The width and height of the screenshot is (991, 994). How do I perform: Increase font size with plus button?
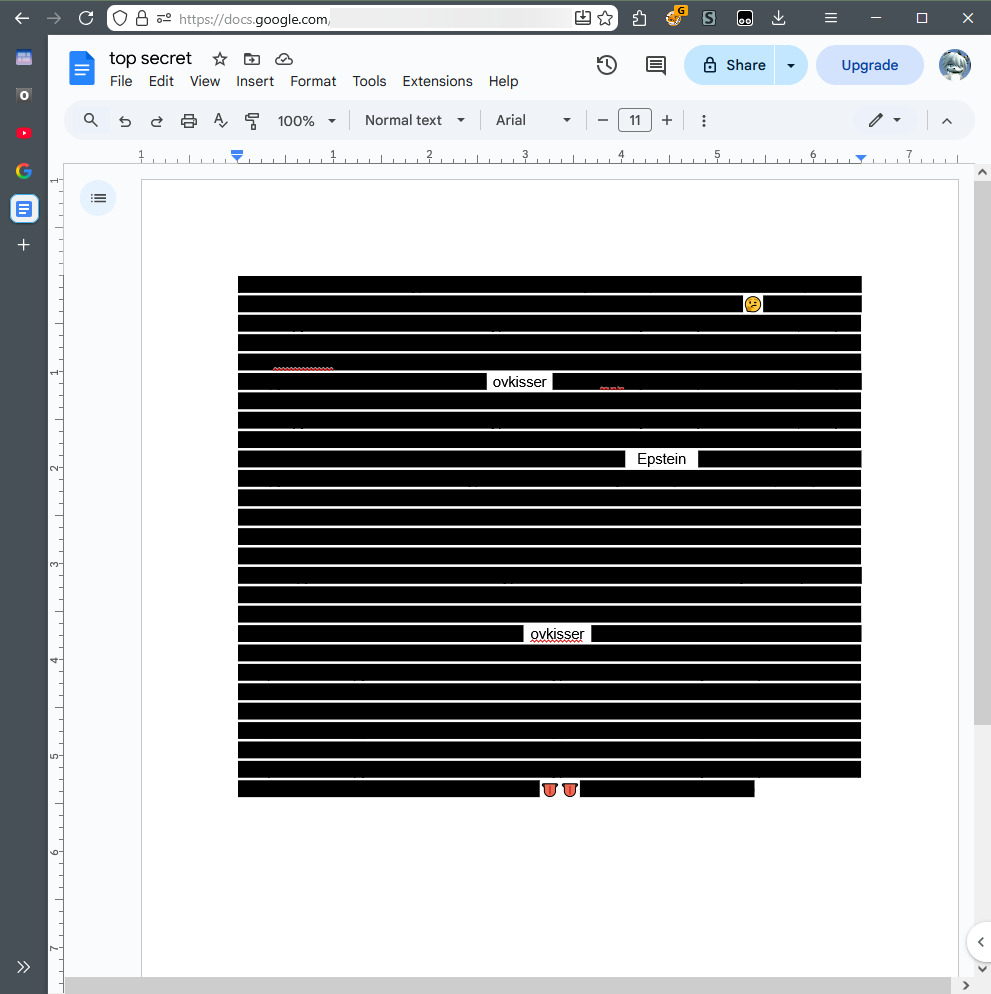667,120
